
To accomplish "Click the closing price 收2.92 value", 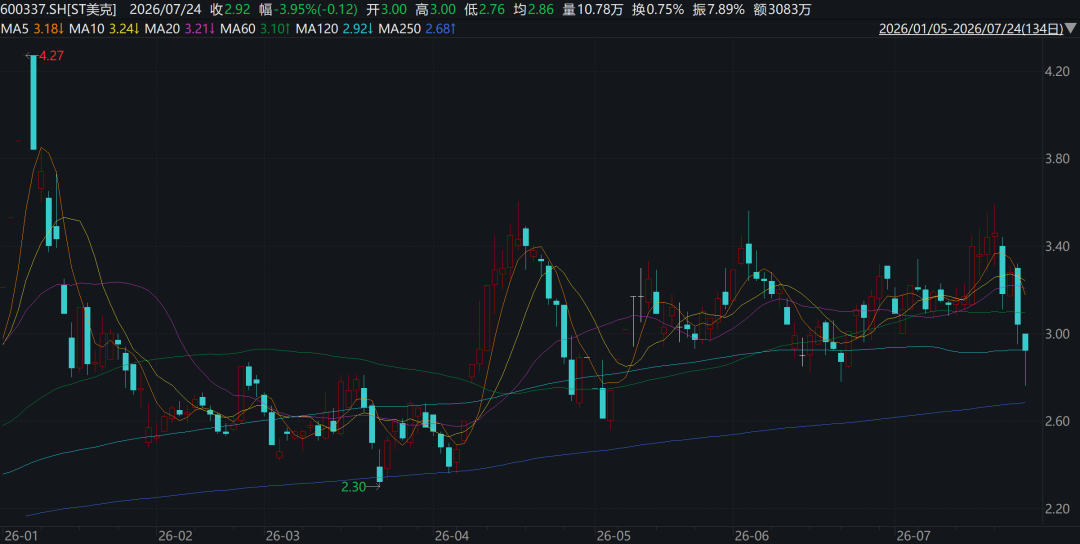I will click(x=230, y=10).
